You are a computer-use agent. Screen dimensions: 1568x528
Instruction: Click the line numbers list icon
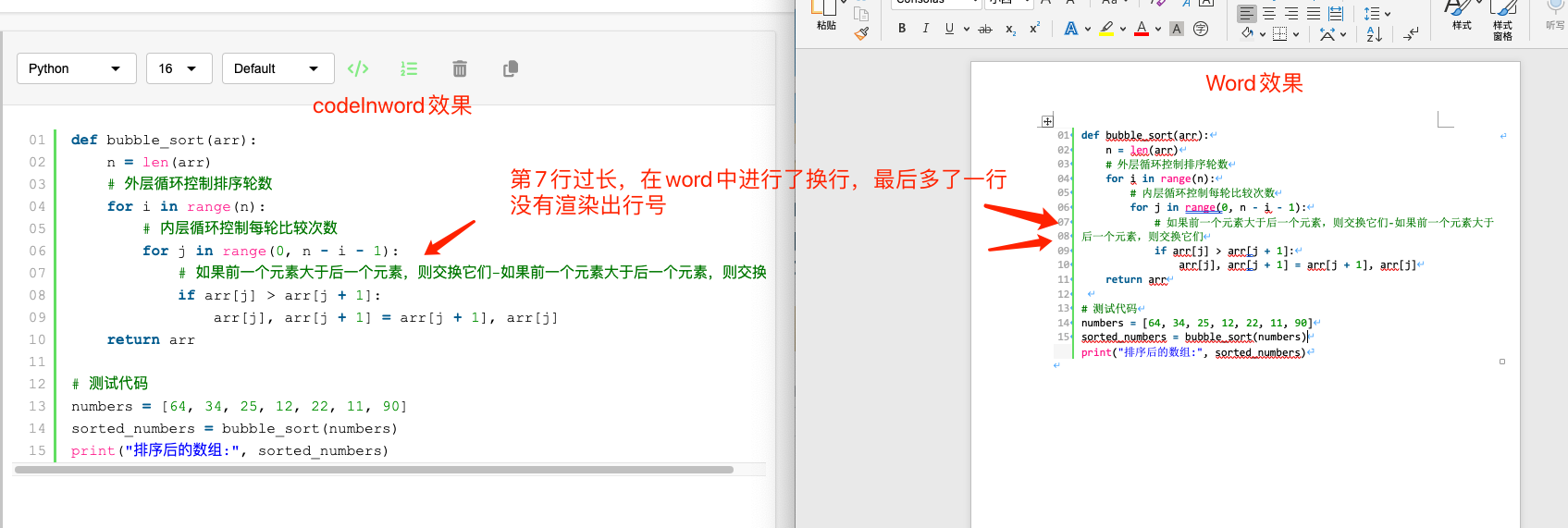tap(409, 68)
